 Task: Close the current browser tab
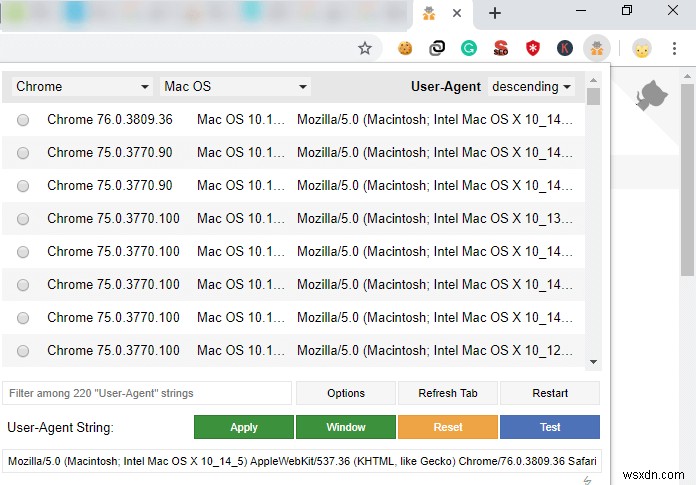(457, 13)
